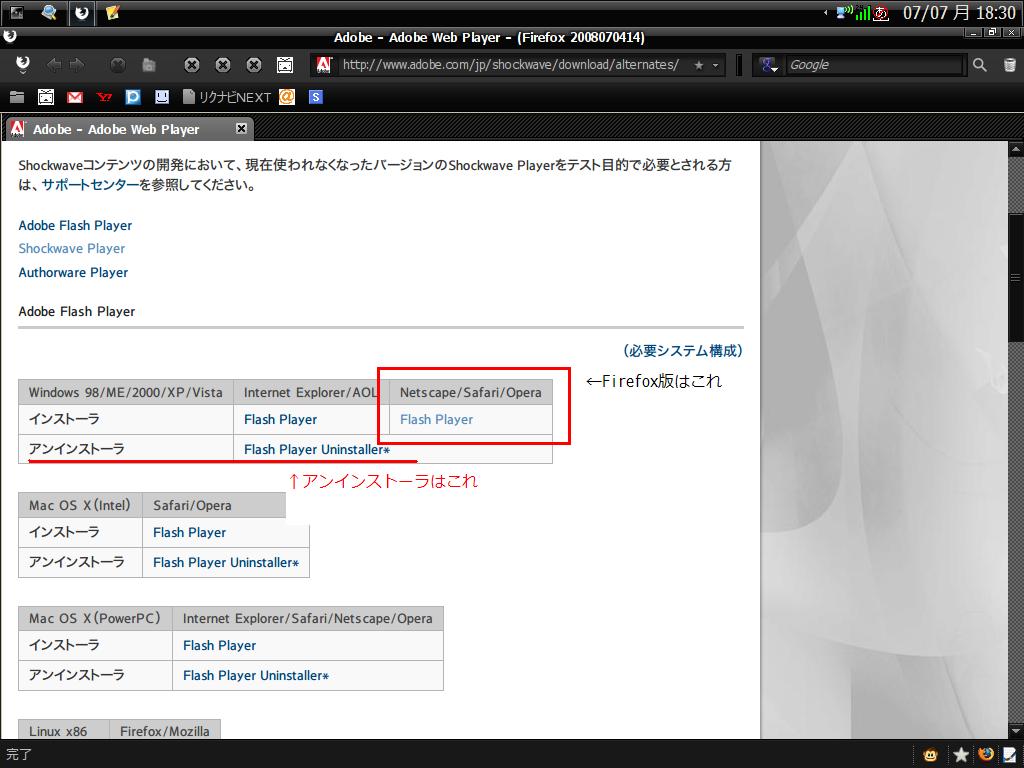This screenshot has width=1024, height=768.
Task: Open the Firefox menu button in navigation toolbar
Action: coord(22,65)
